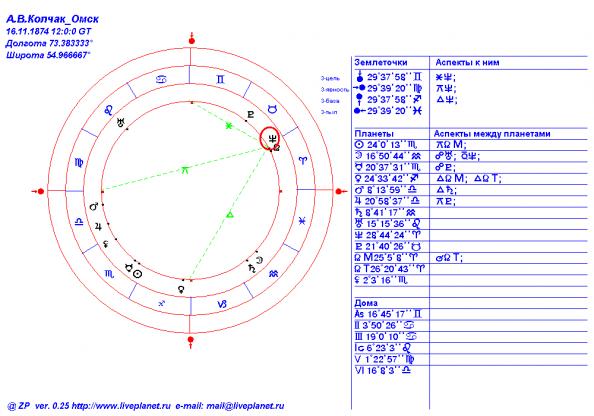Click the Землеточки table header
Viewport: 594px width, 416px height.
[x=381, y=63]
